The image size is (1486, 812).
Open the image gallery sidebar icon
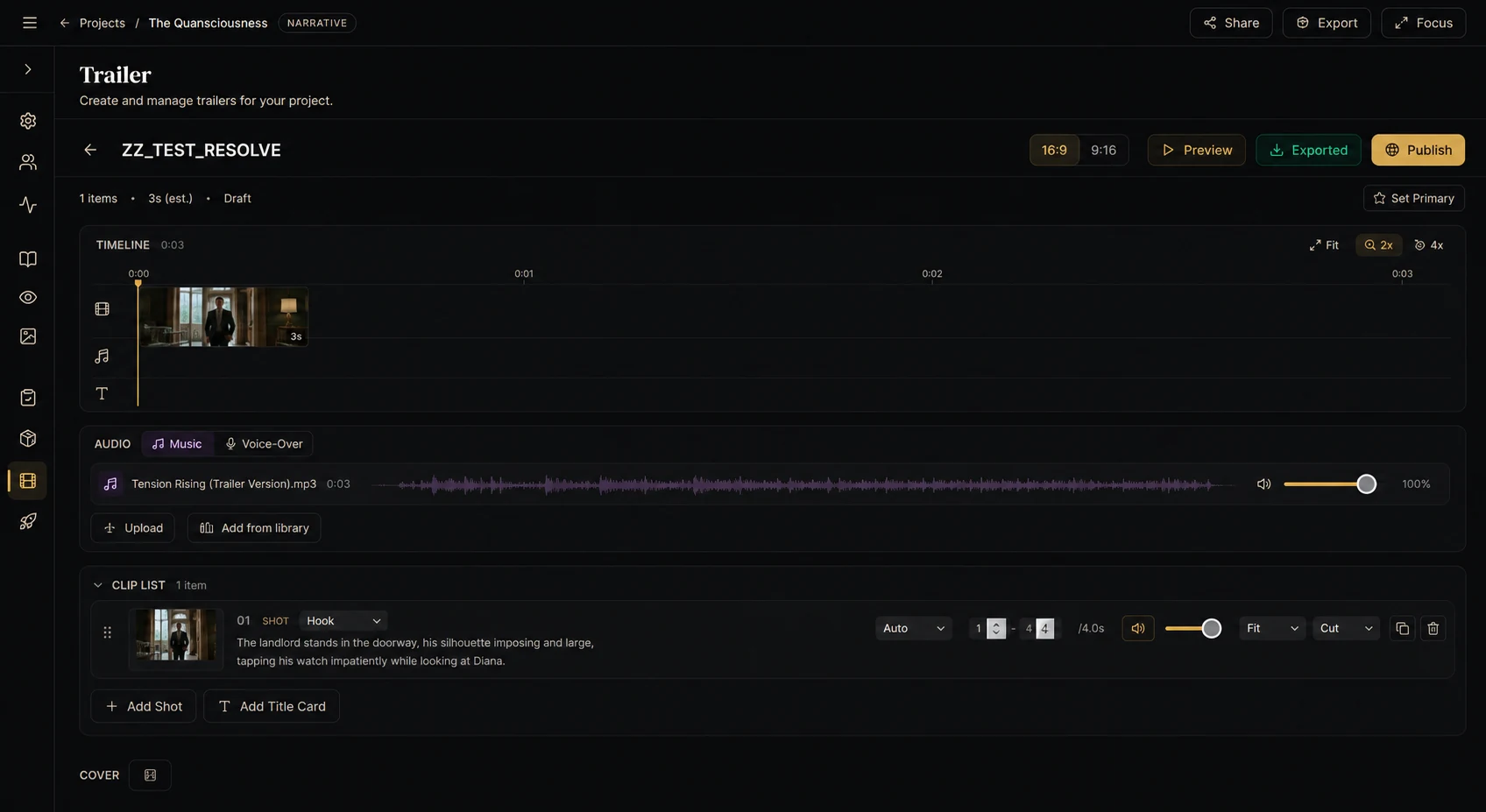pos(28,336)
